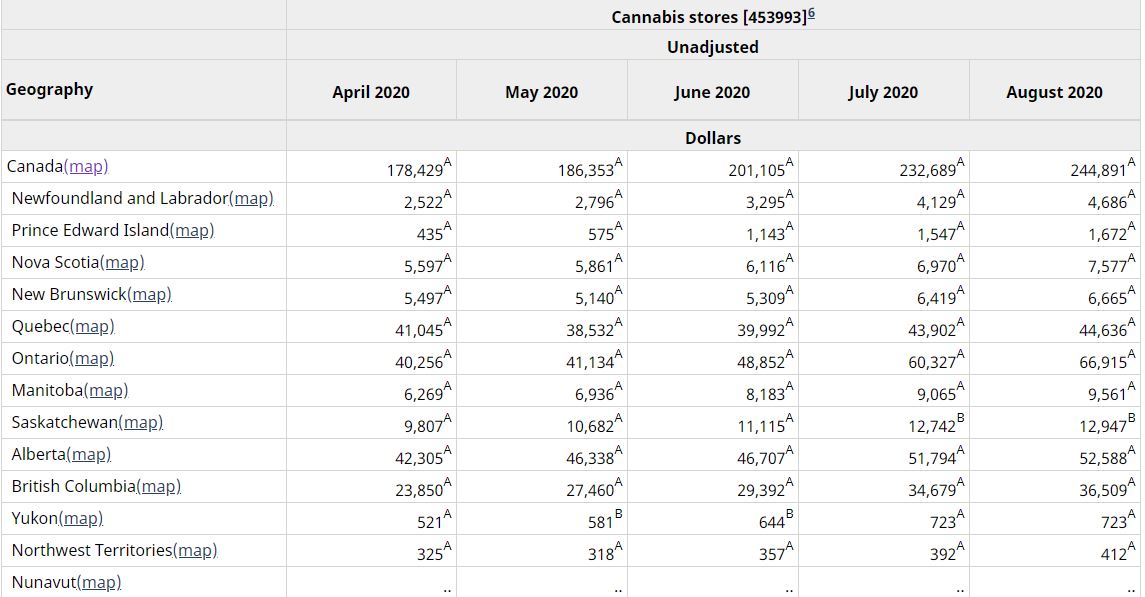Select Canada's July 2020 value 232,689

click(929, 170)
